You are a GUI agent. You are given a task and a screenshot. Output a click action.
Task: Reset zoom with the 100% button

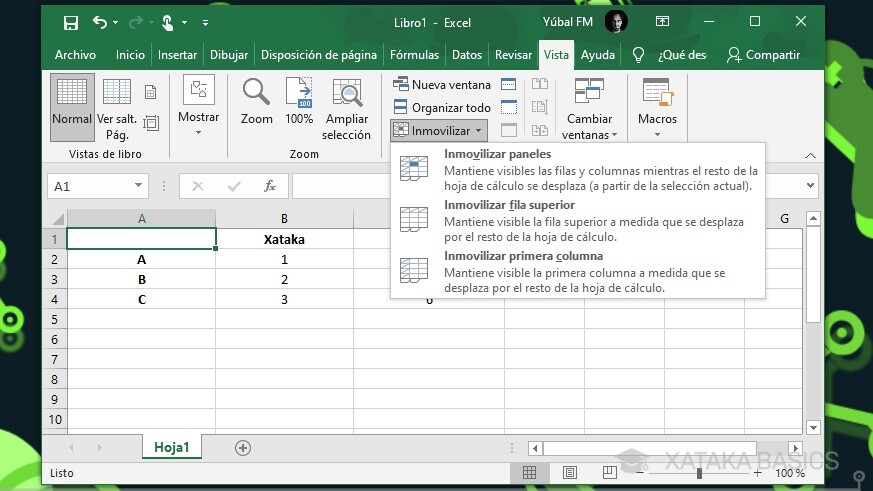[x=299, y=101]
